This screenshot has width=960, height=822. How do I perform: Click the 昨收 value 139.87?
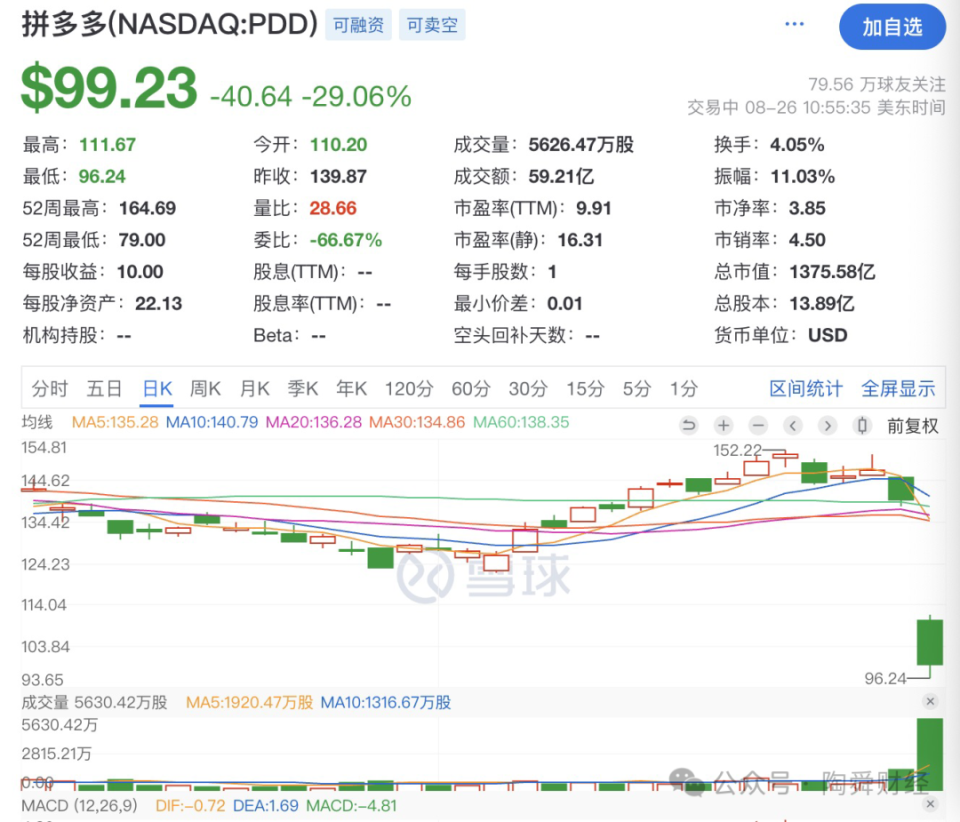pos(339,176)
